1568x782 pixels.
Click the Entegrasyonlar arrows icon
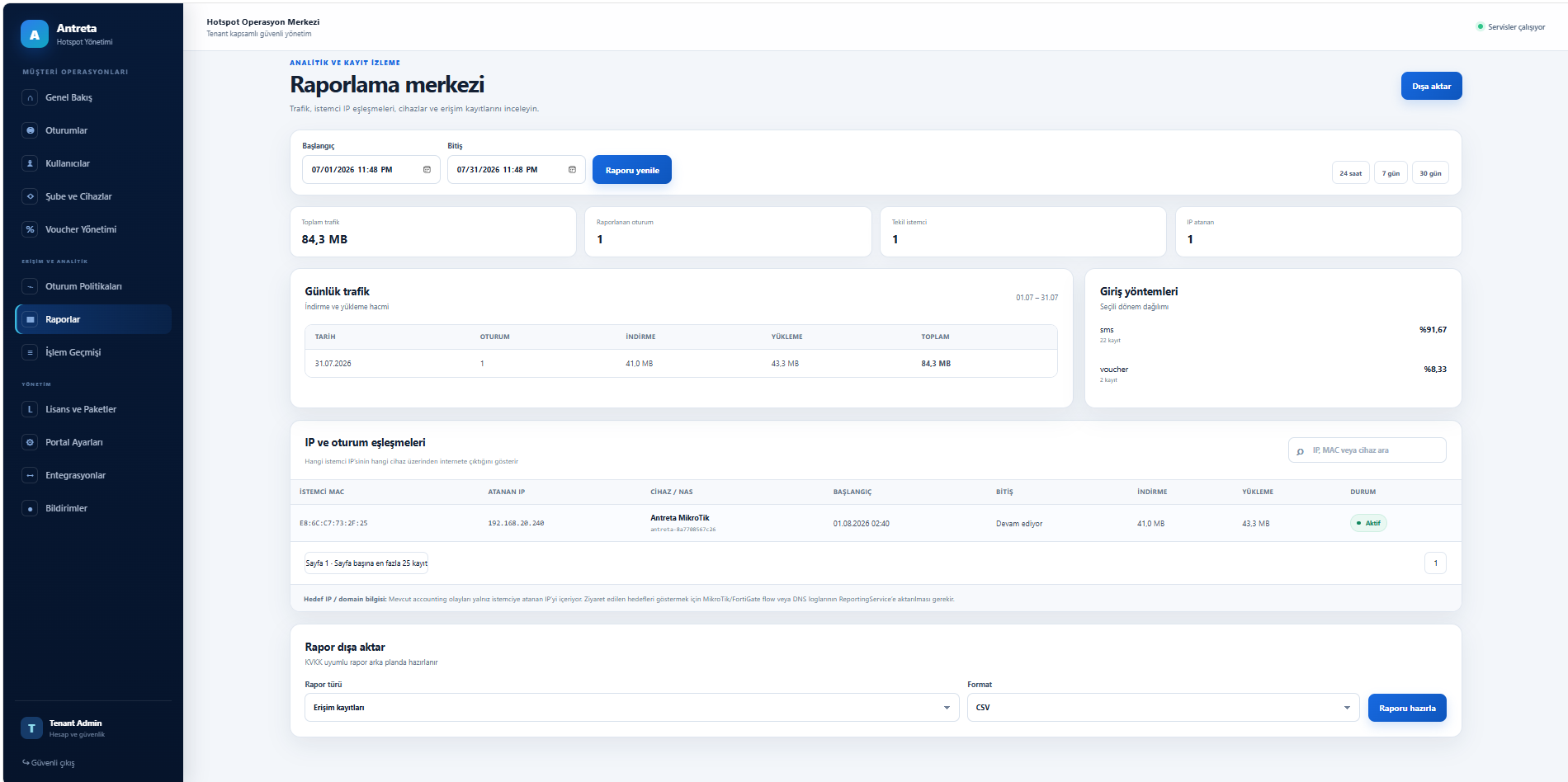coord(31,475)
